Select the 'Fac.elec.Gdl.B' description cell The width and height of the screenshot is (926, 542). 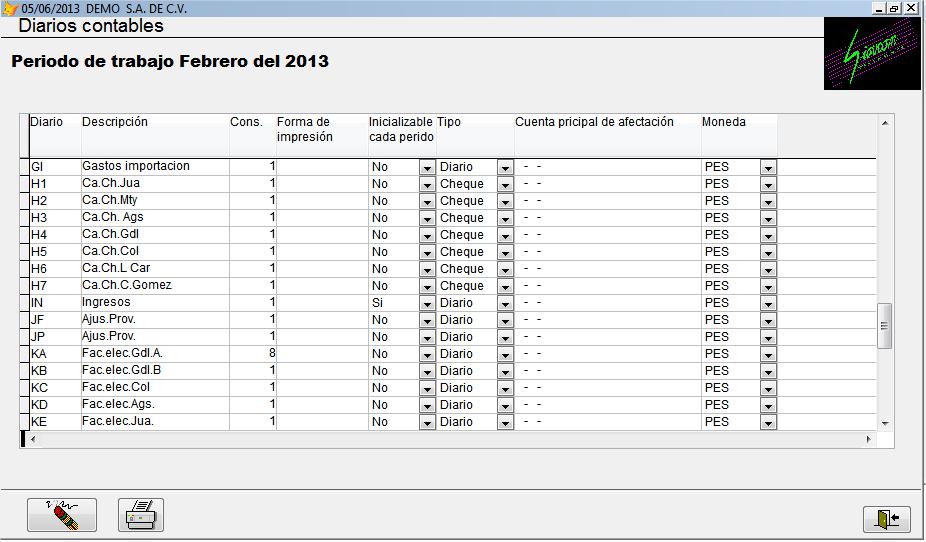click(x=155, y=371)
